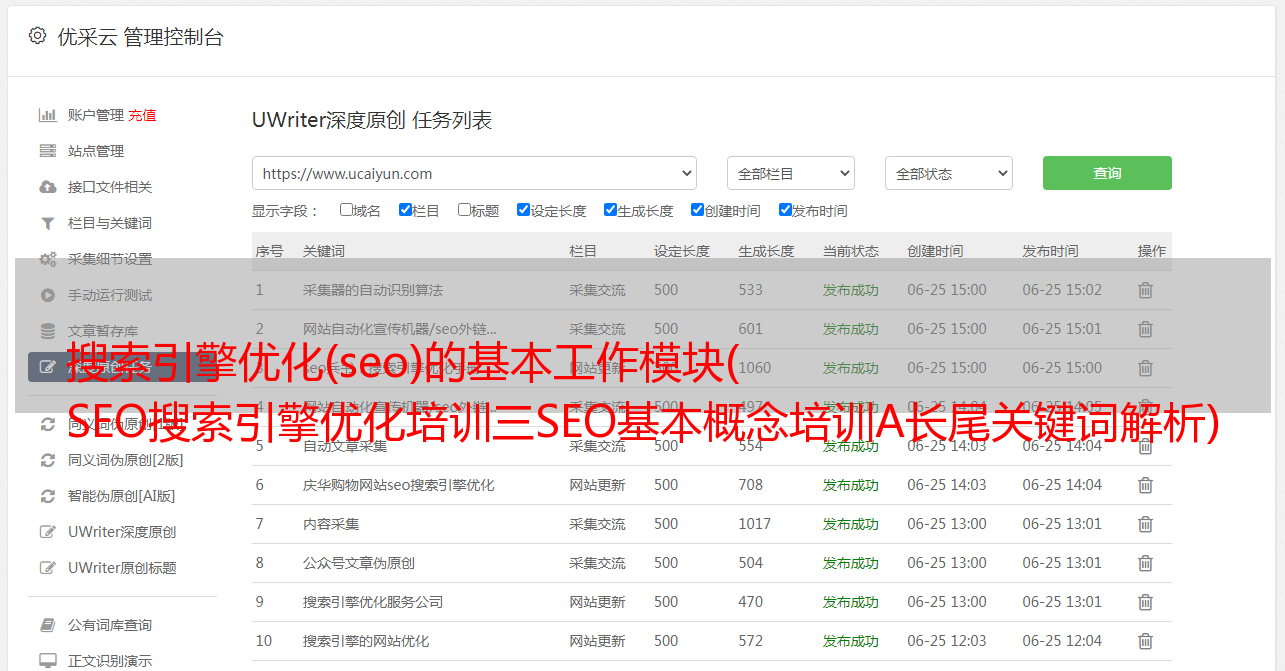Delete task 搜索引擎优化服务公司 with trash icon
Screen dimensions: 1285x671
tap(1146, 602)
